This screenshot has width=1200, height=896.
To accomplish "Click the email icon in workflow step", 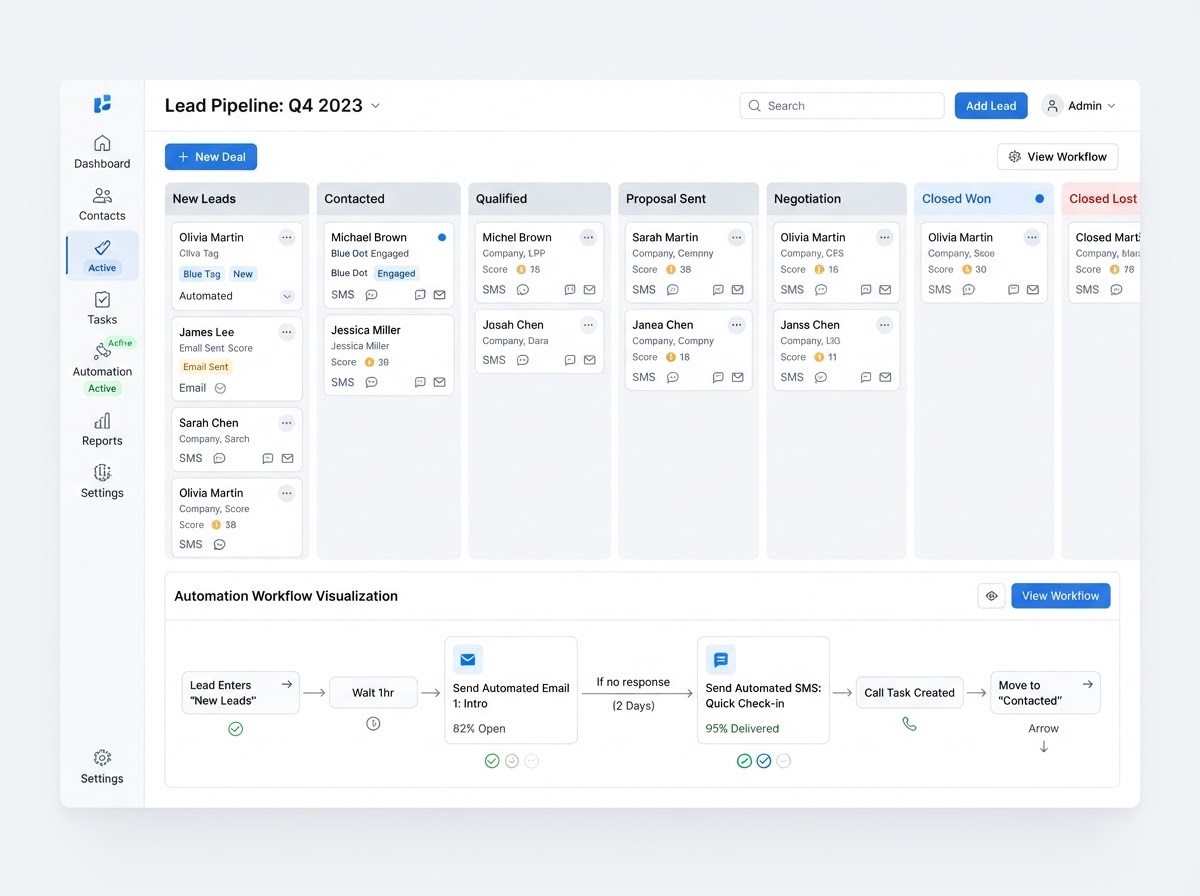I will (467, 659).
